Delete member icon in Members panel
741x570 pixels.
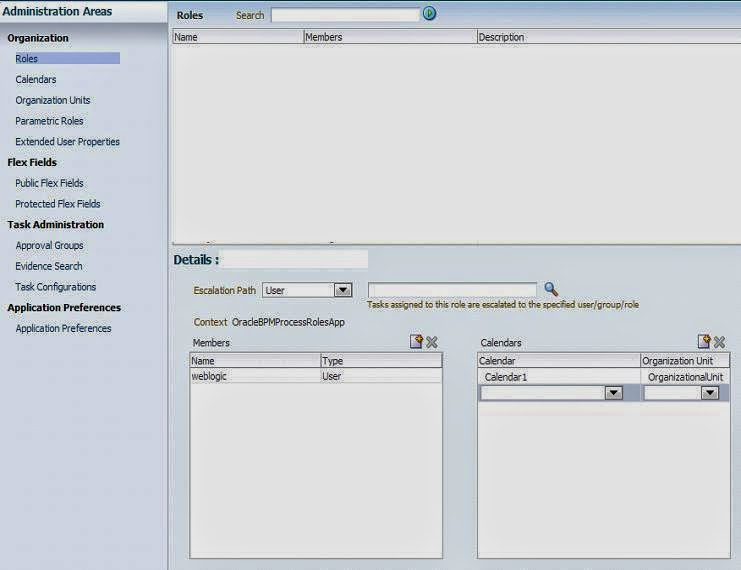pyautogui.click(x=431, y=342)
